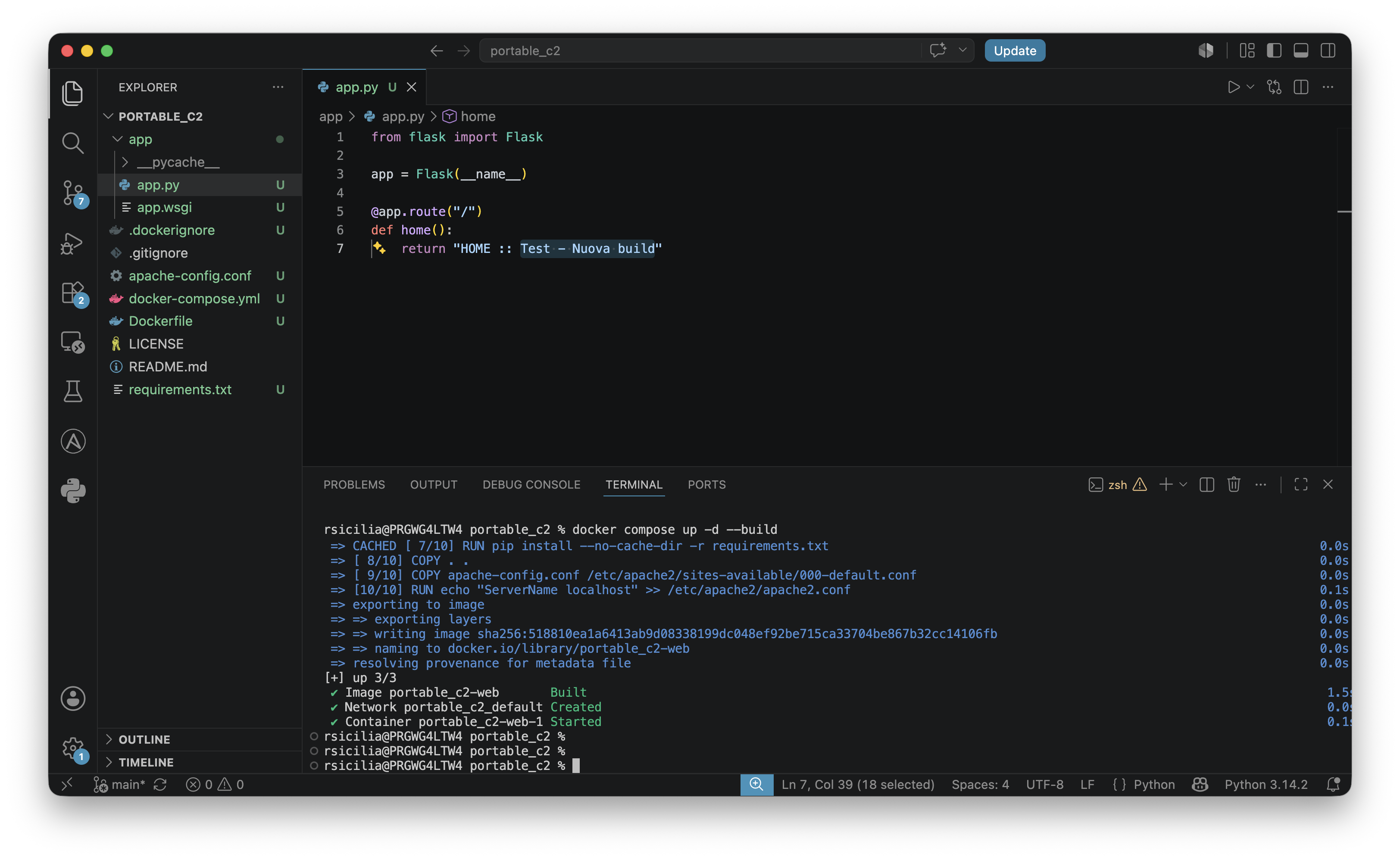Screen dimensions: 1400x860
Task: Click Python 3.14.2 interpreter selector
Action: tap(1266, 784)
